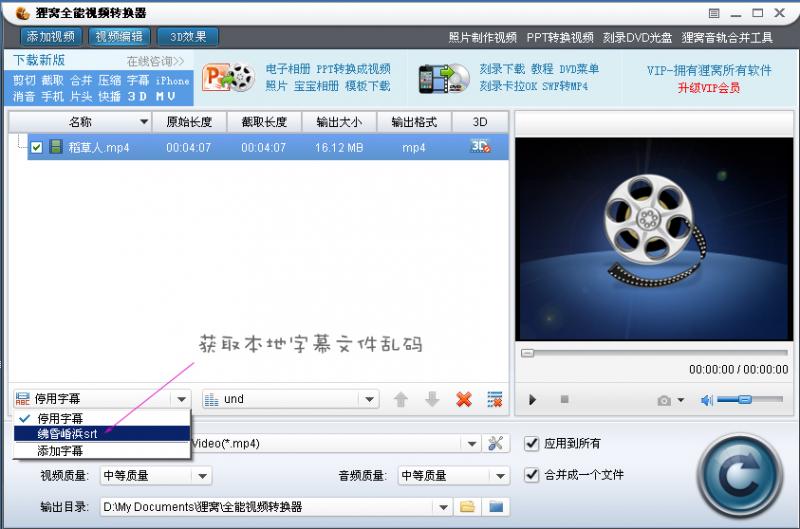Adjust the volume slider

click(x=749, y=399)
